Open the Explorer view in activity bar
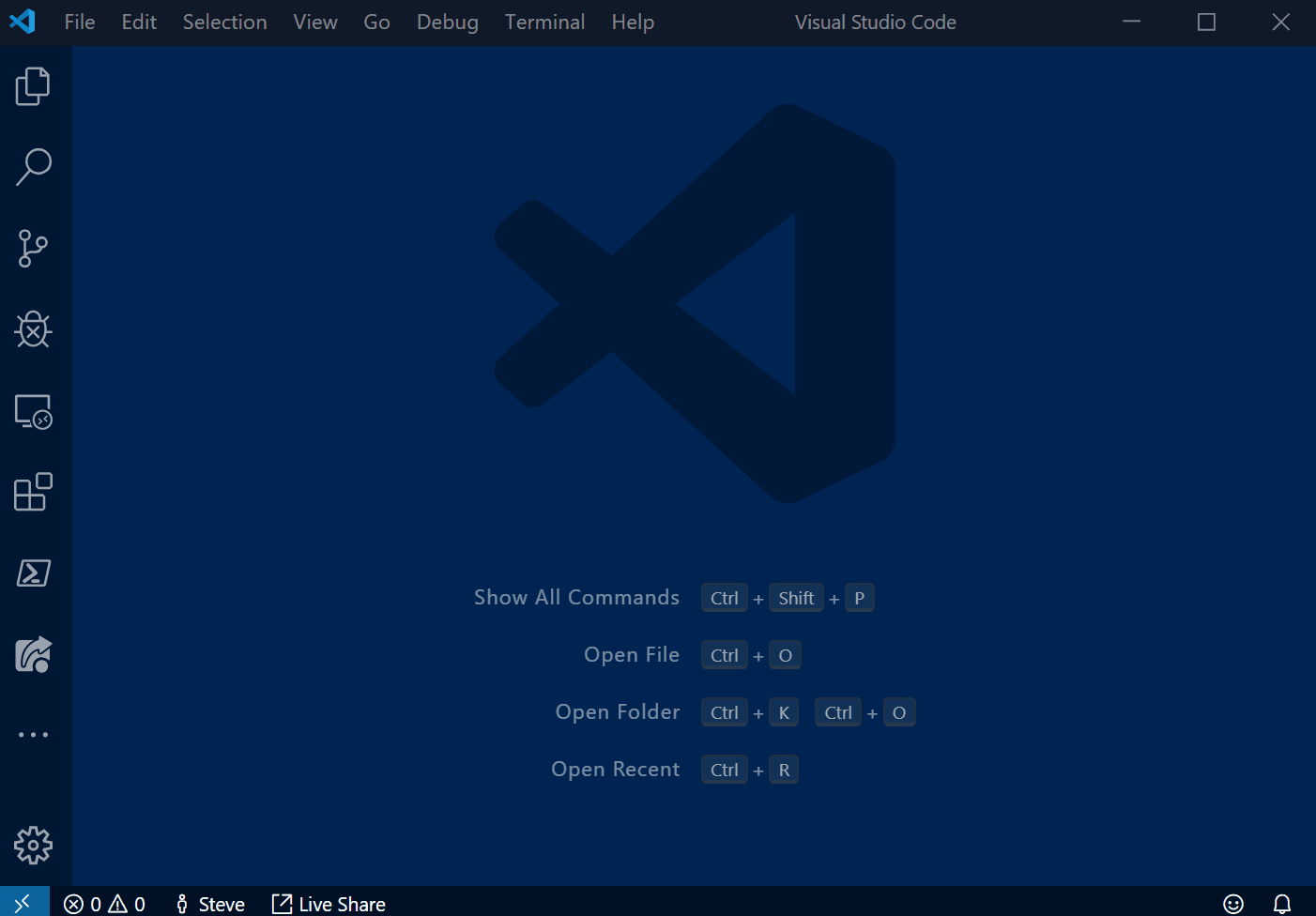Image resolution: width=1316 pixels, height=916 pixels. pyautogui.click(x=33, y=86)
